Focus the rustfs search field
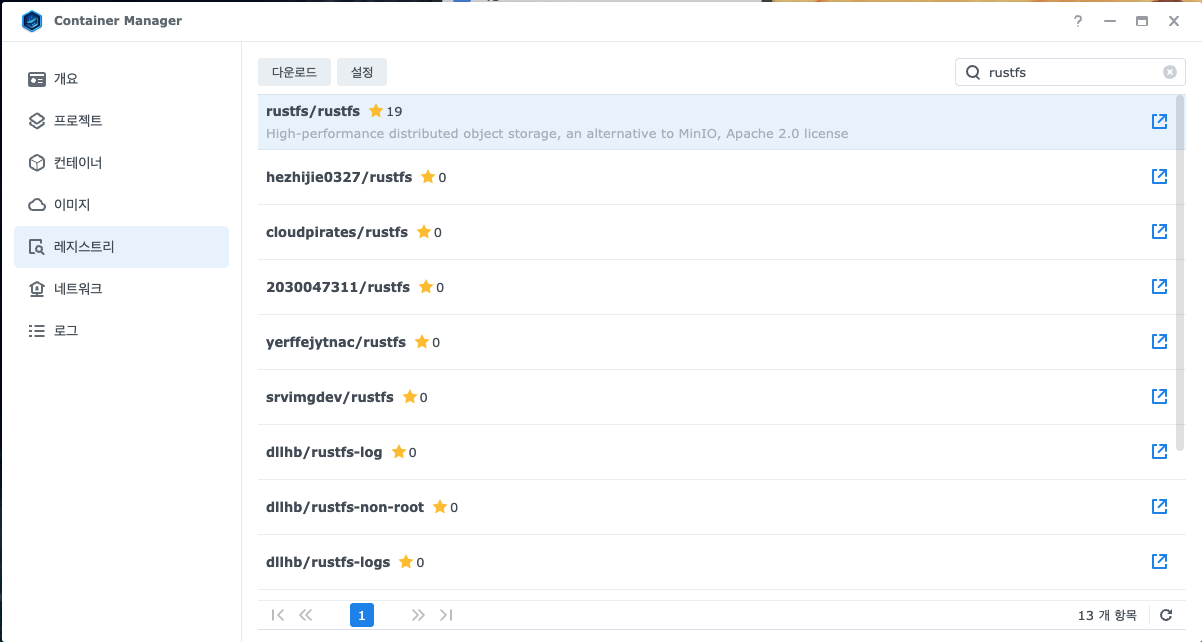This screenshot has width=1202, height=642. (1072, 72)
